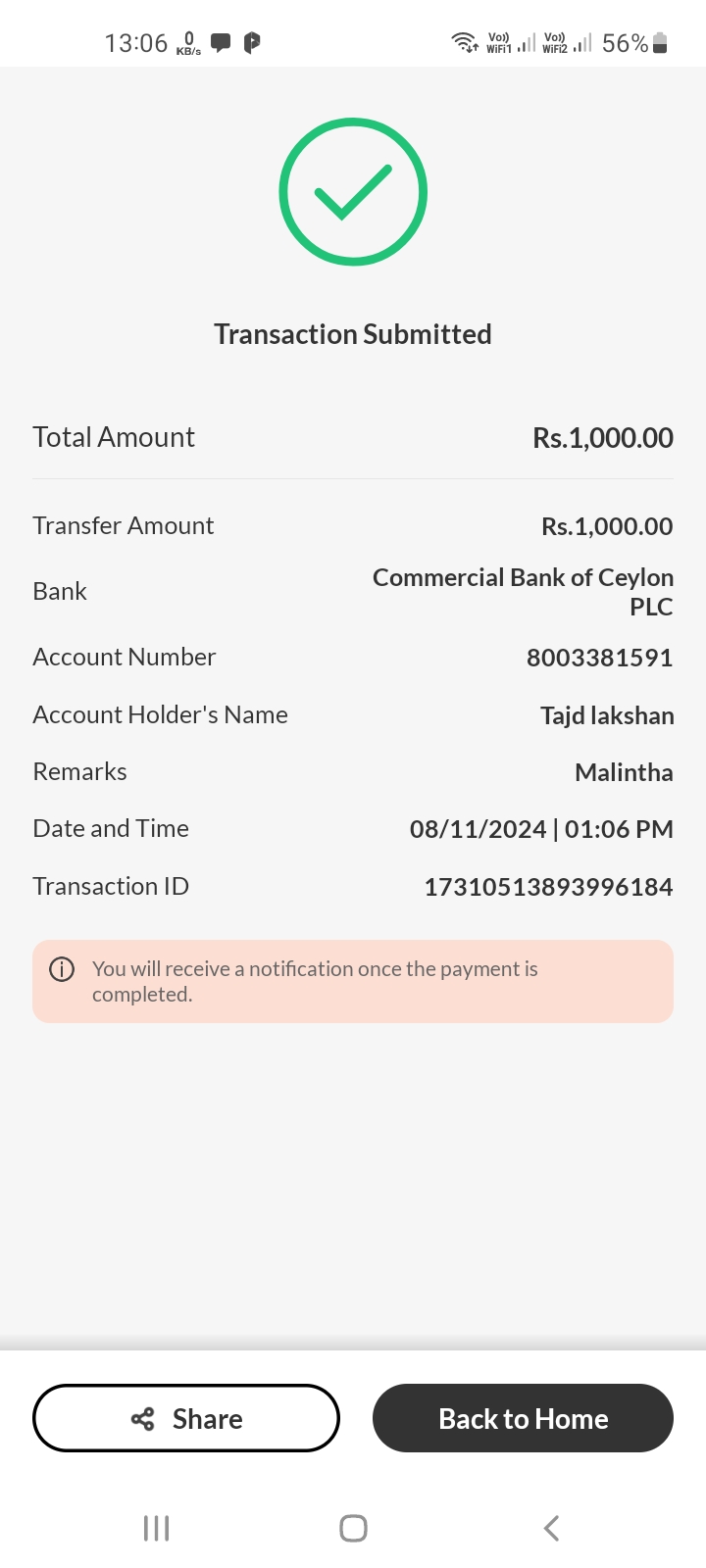Tap the transaction ID number 17310513893996184
The image size is (706, 1568).
pos(548,887)
